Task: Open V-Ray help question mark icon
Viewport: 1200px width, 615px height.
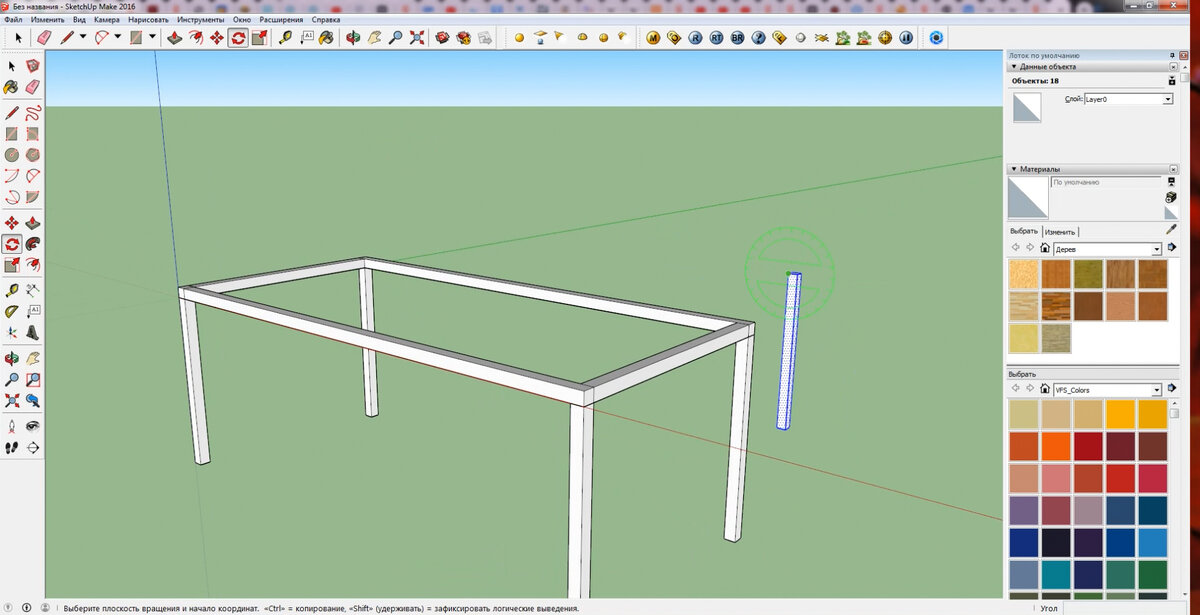Action: pyautogui.click(x=758, y=37)
